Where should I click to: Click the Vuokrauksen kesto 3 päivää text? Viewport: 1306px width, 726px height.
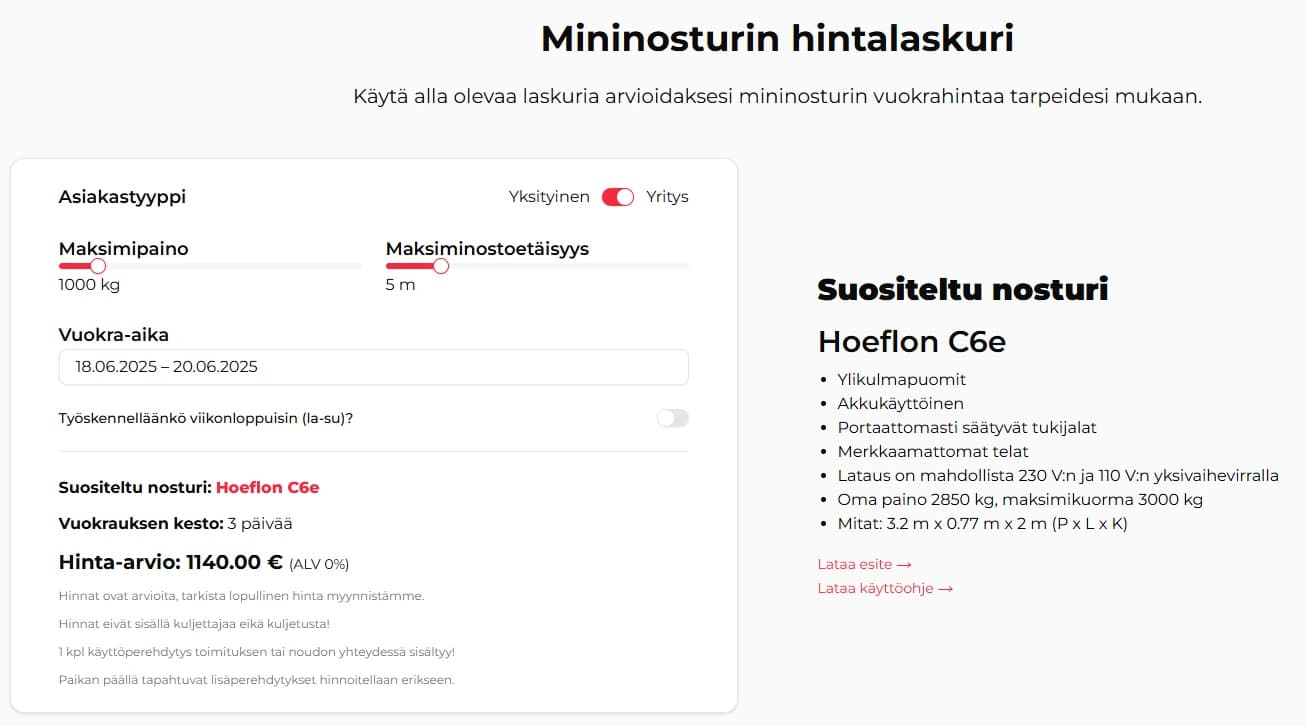[x=176, y=523]
